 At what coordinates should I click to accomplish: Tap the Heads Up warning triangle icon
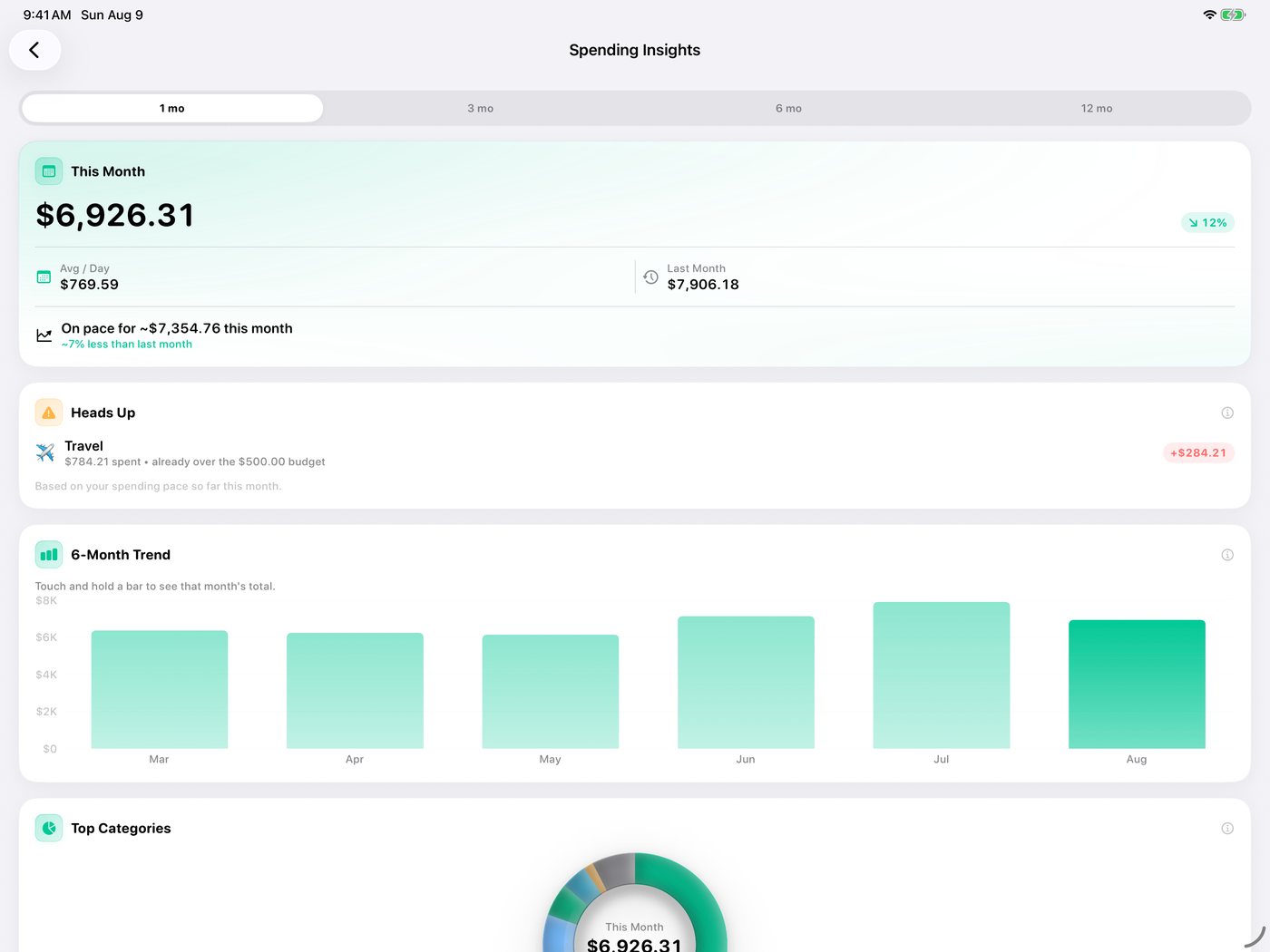(49, 413)
